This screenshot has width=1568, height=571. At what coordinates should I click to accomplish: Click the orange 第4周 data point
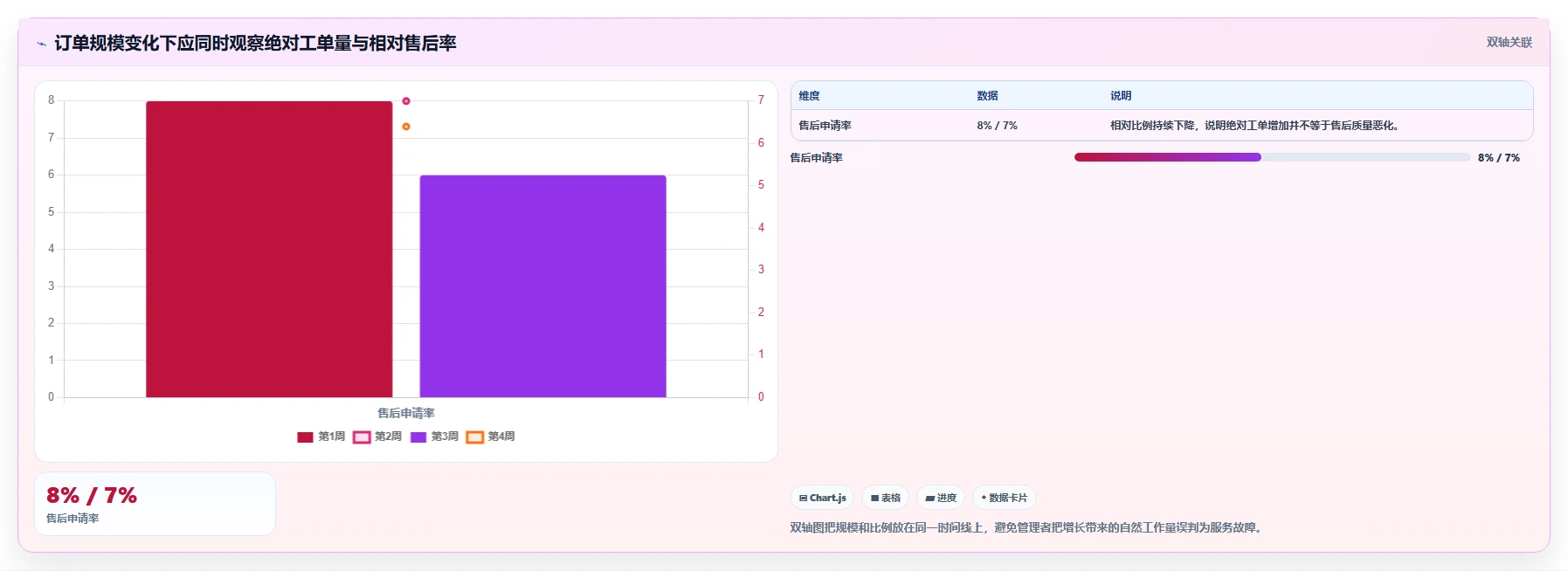(x=406, y=127)
